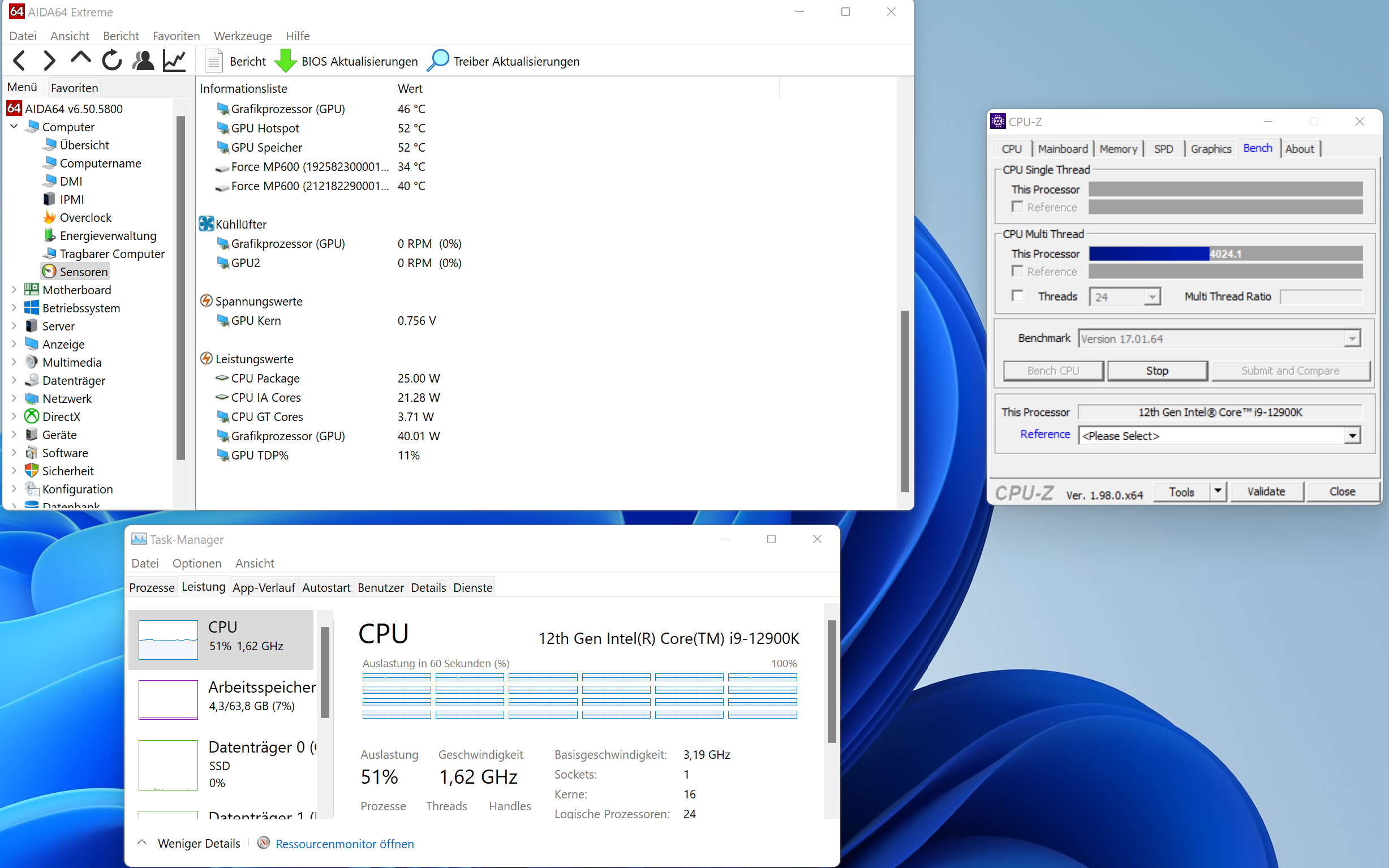Open the Reference Please Select dropdown
This screenshot has width=1389, height=868.
click(x=1352, y=436)
